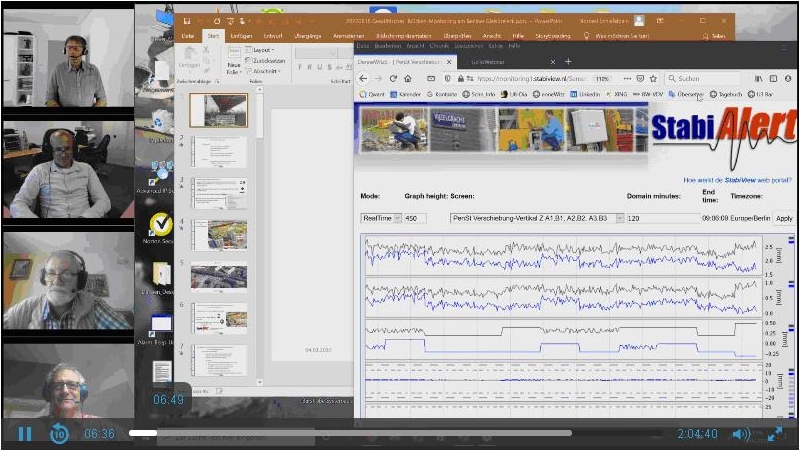This screenshot has height=450, width=799.
Task: Select slide 4 thumbnail with site photo
Action: (219, 235)
